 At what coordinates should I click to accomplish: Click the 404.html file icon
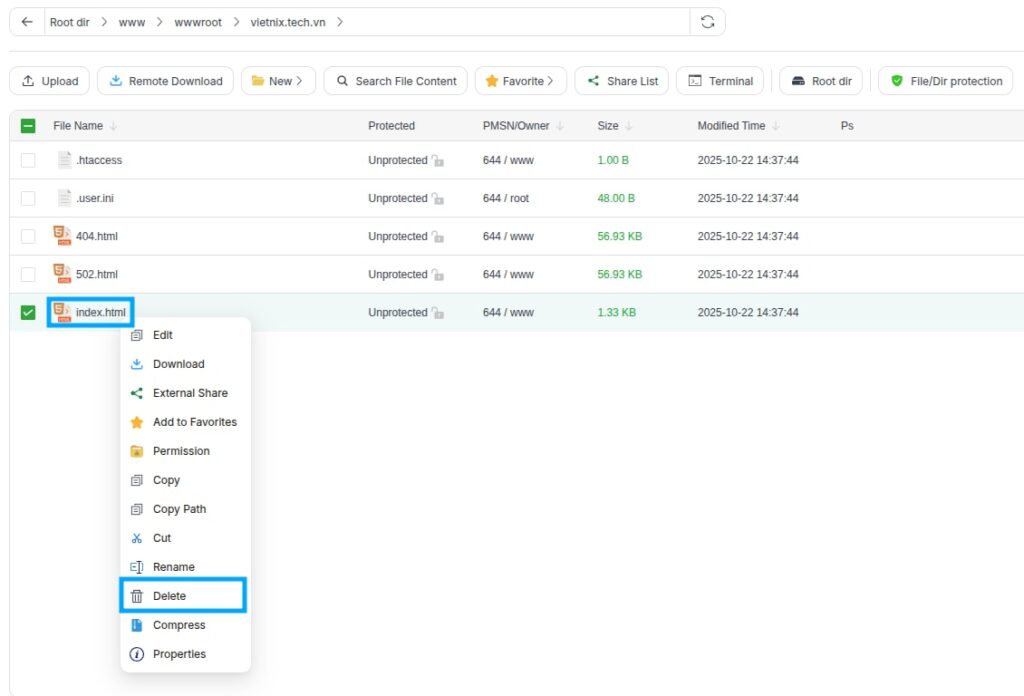[x=62, y=236]
